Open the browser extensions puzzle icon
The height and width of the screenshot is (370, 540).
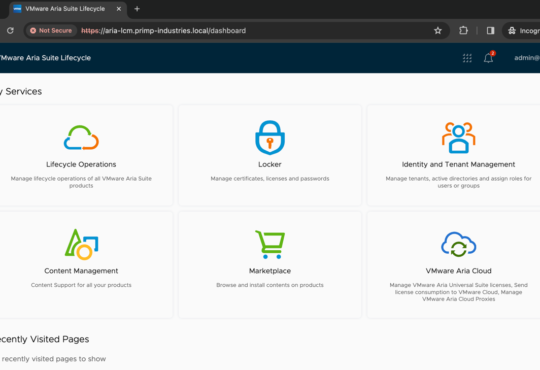pyautogui.click(x=464, y=31)
